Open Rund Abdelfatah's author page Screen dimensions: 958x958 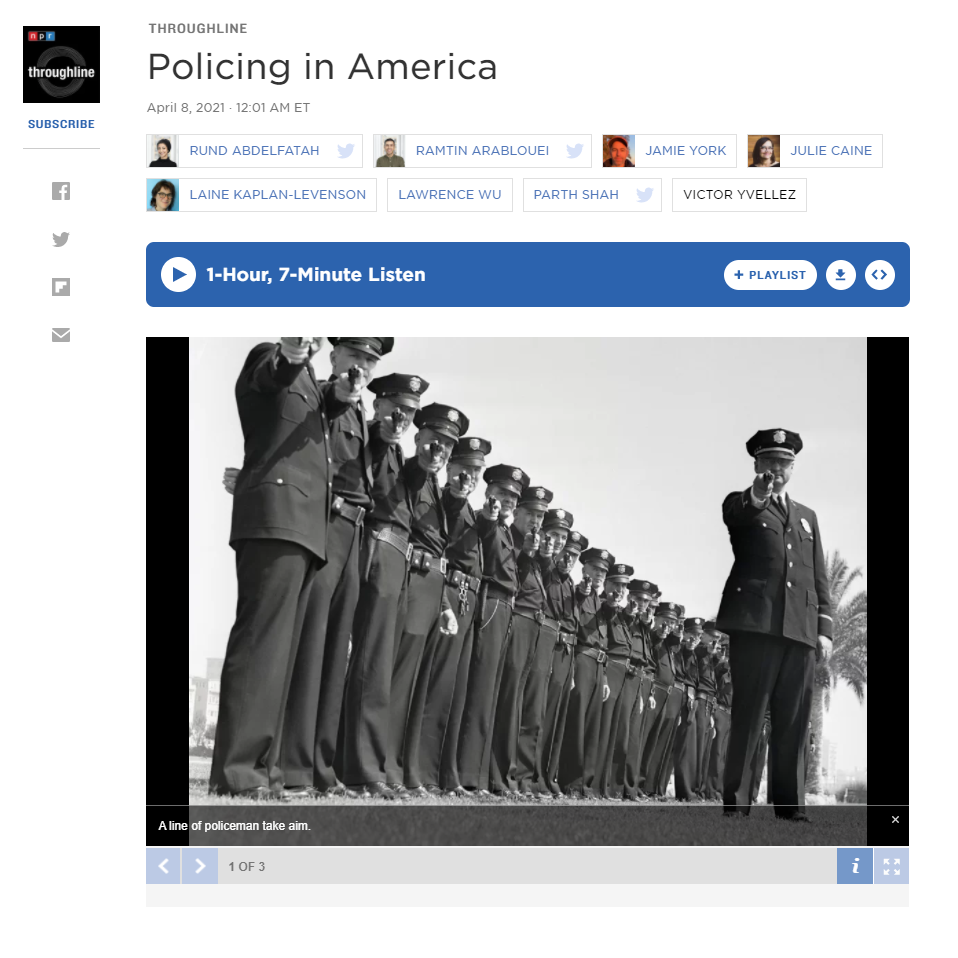pos(254,150)
